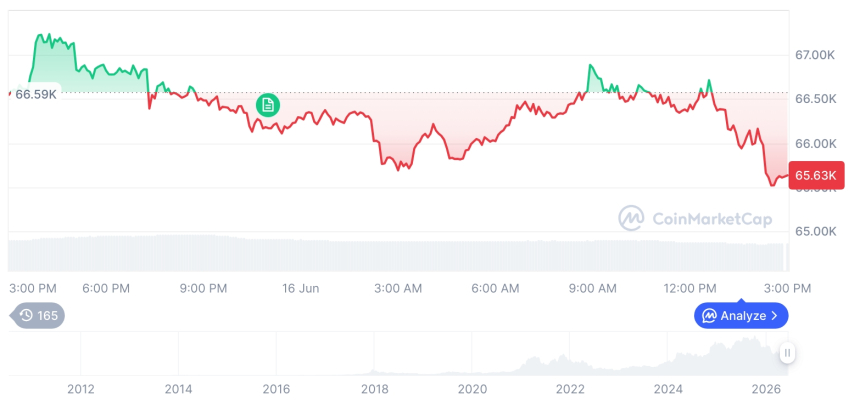Click the 65.00K price axis label

click(x=815, y=231)
